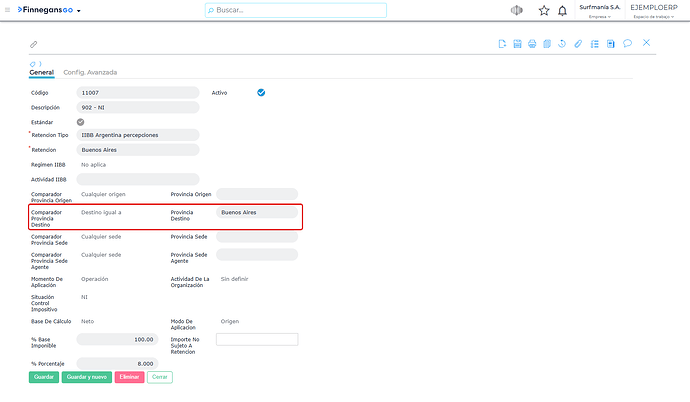Click the Importe No Sujeto A Retencion field
The width and height of the screenshot is (690, 402).
[257, 339]
